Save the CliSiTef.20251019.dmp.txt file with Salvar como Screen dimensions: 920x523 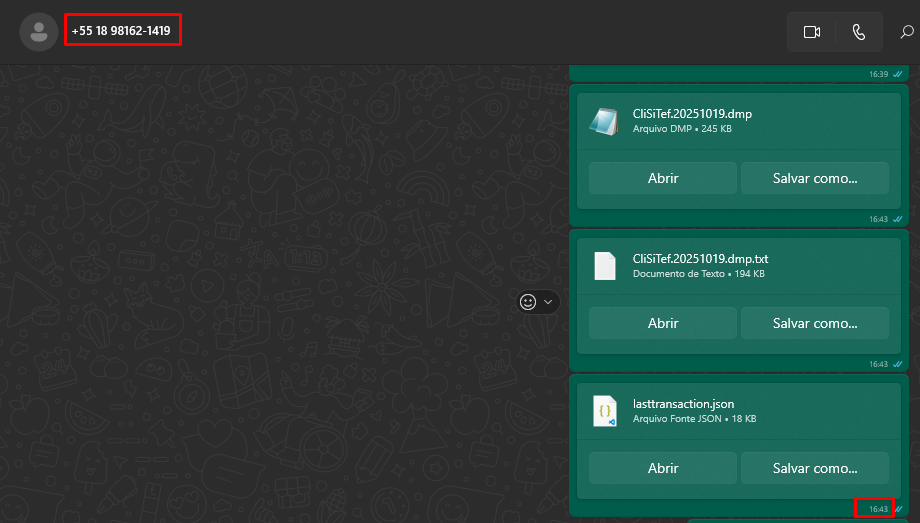814,323
